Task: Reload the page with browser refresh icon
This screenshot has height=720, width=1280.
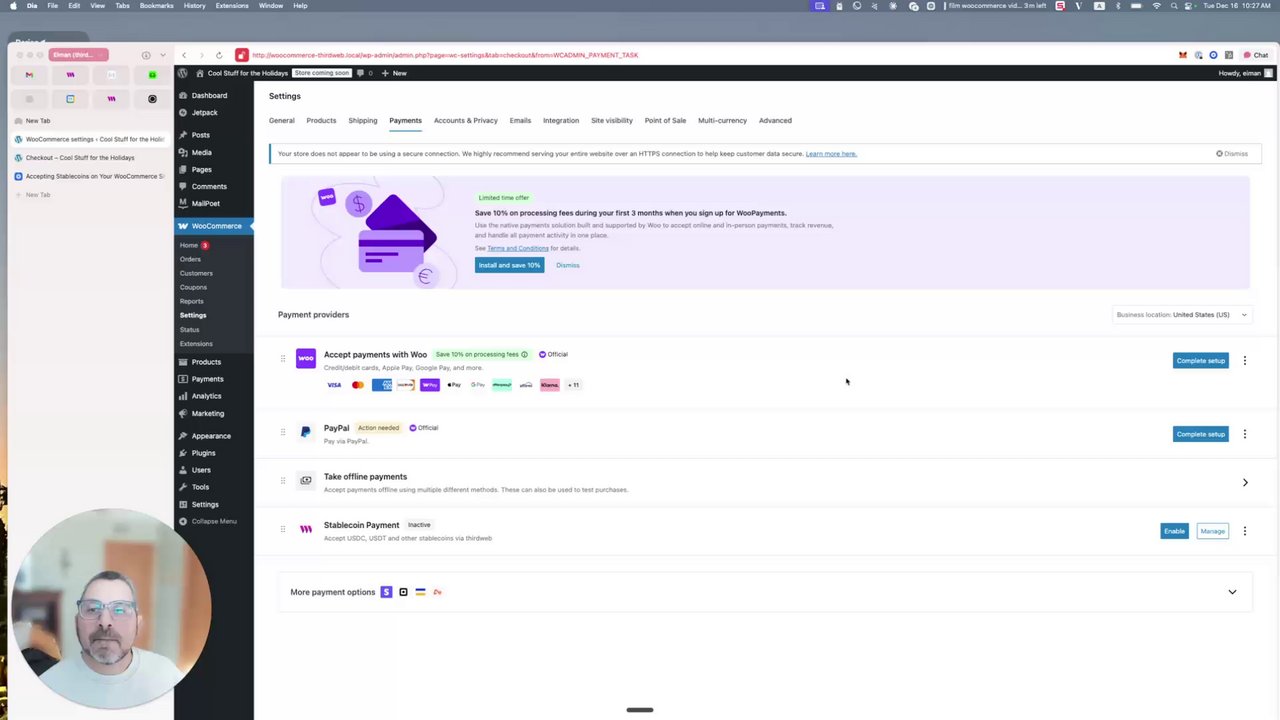Action: (219, 55)
